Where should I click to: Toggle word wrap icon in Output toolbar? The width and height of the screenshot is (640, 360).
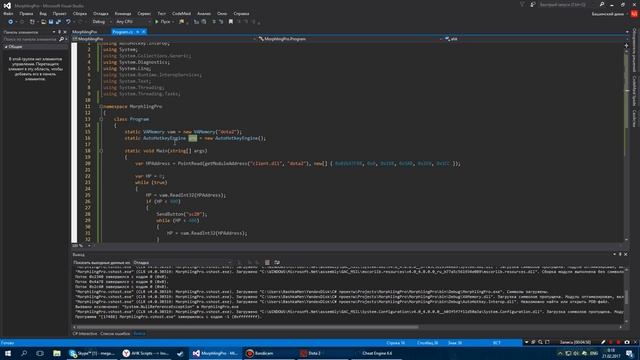point(277,262)
